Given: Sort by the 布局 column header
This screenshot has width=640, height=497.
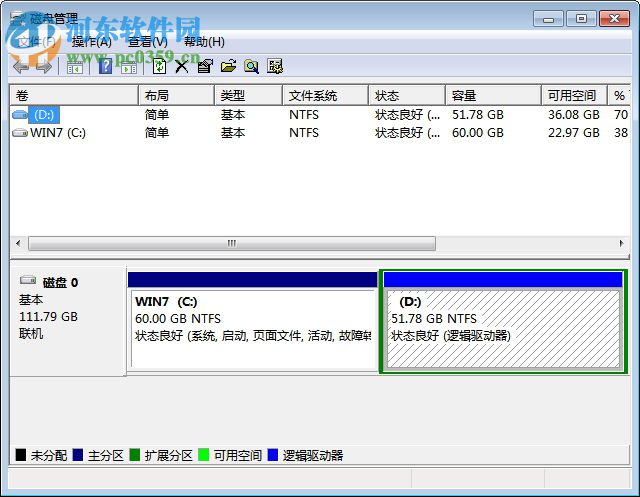Looking at the screenshot, I should point(176,96).
